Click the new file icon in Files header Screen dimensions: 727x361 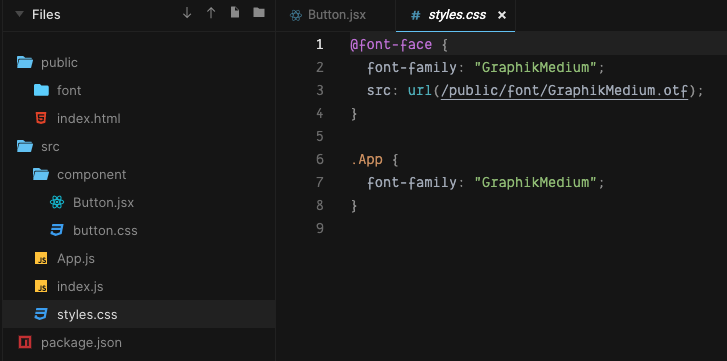coord(235,13)
